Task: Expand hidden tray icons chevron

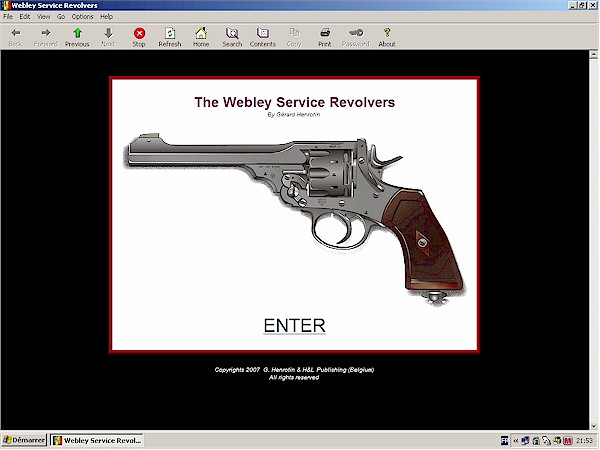Action: point(515,441)
